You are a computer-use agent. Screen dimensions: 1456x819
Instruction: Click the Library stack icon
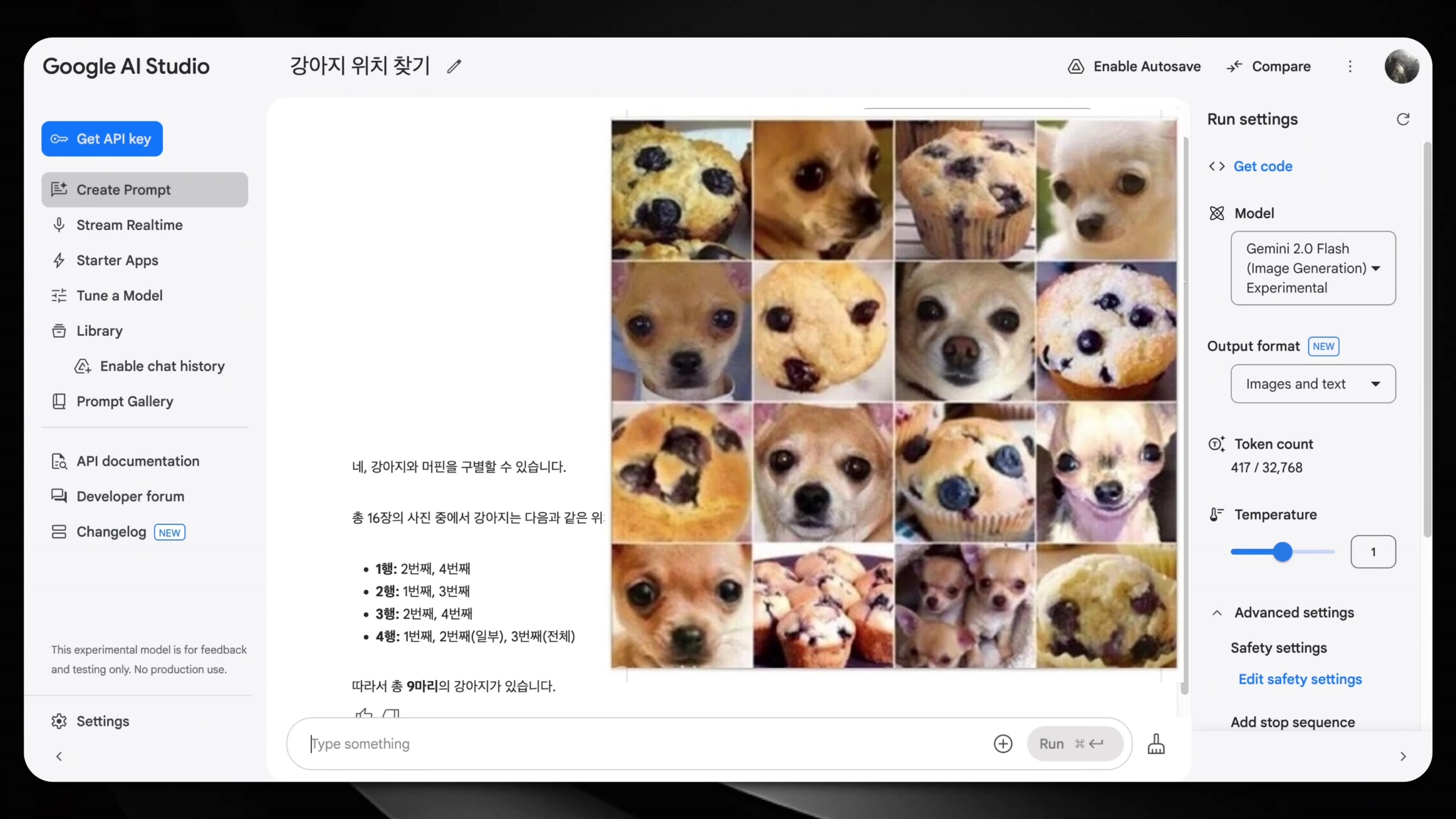tap(59, 330)
